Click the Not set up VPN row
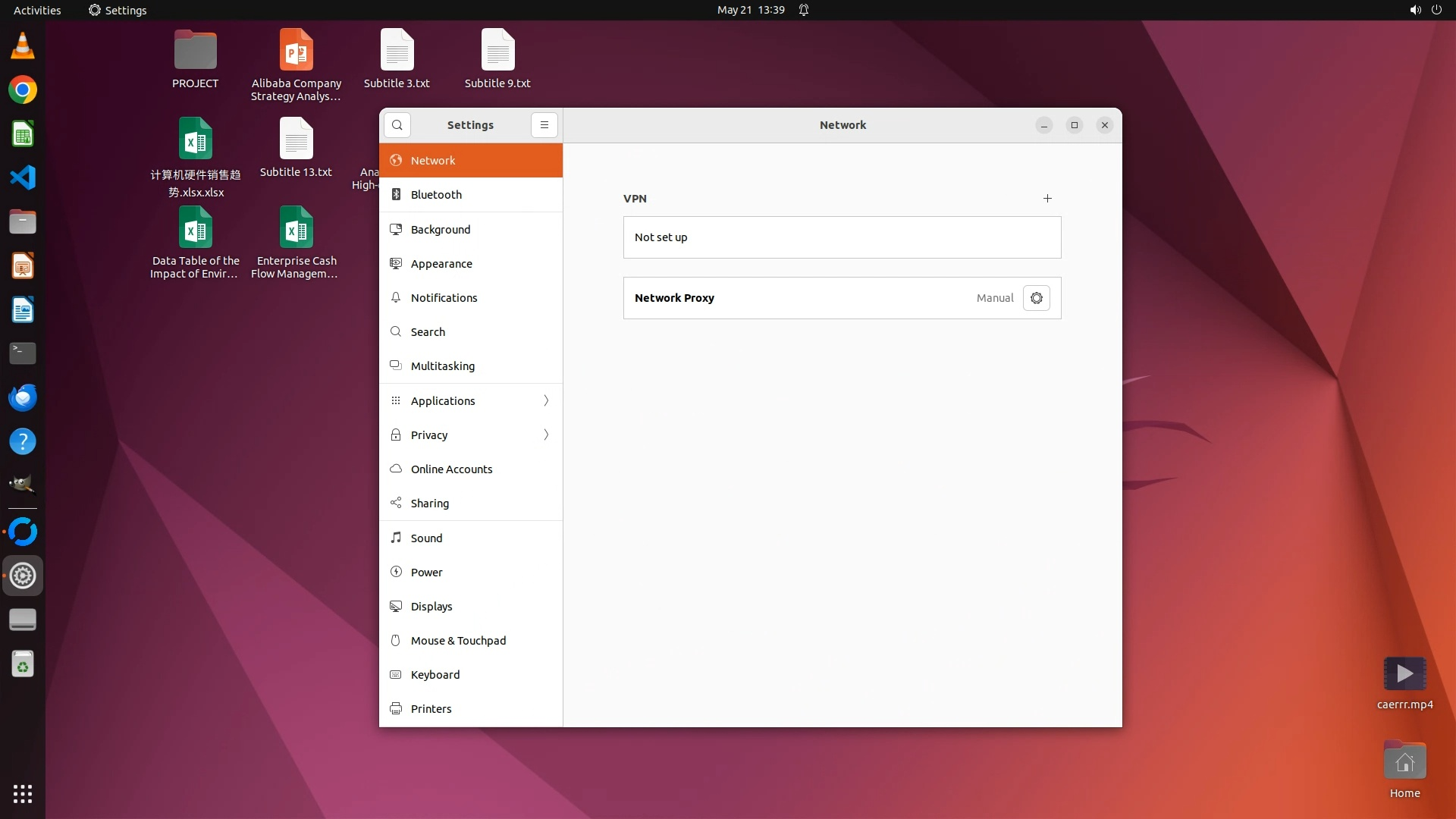Screen dimensions: 1456x819 pyautogui.click(x=841, y=237)
